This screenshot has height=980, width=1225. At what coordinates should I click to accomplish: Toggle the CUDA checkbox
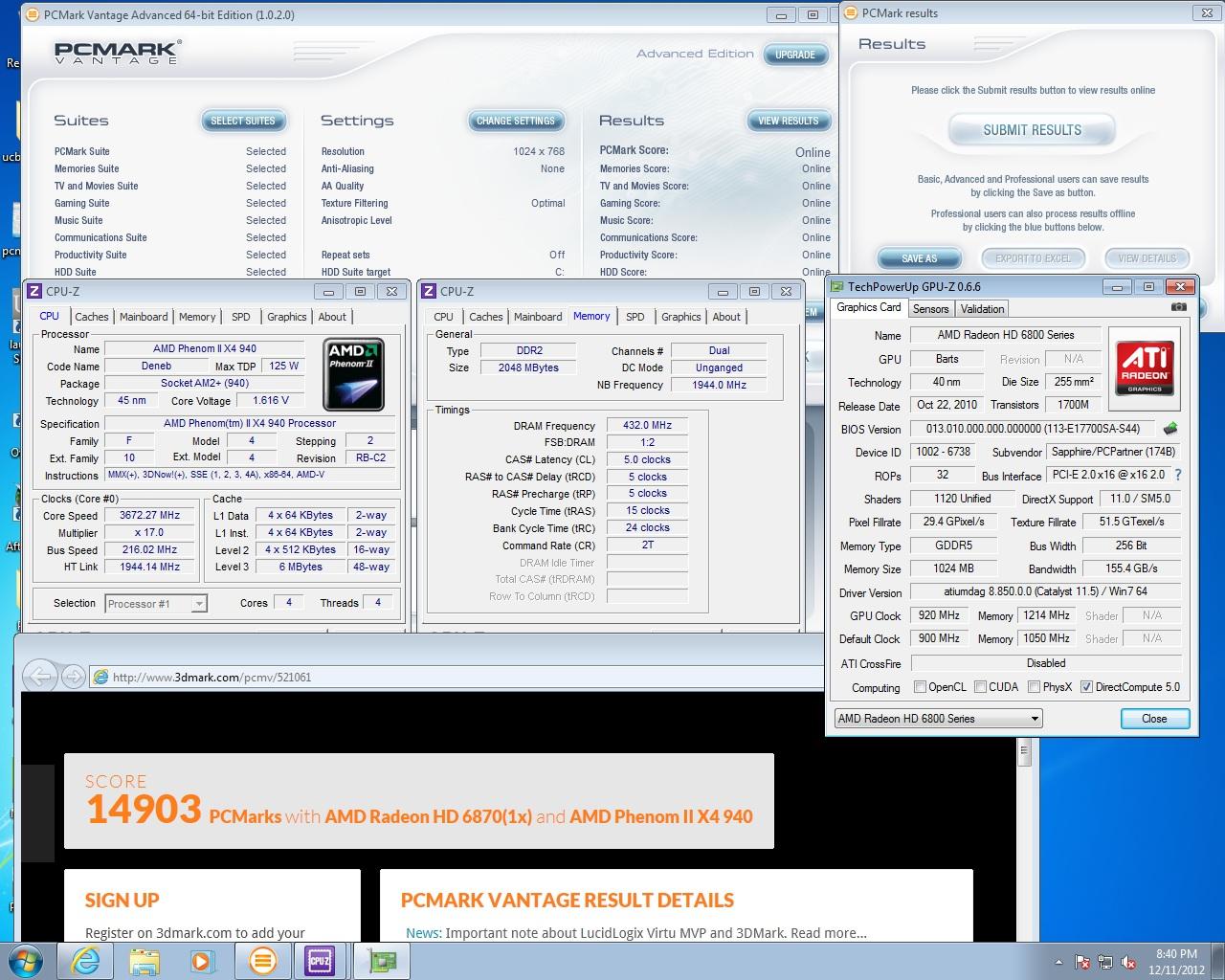coord(980,686)
